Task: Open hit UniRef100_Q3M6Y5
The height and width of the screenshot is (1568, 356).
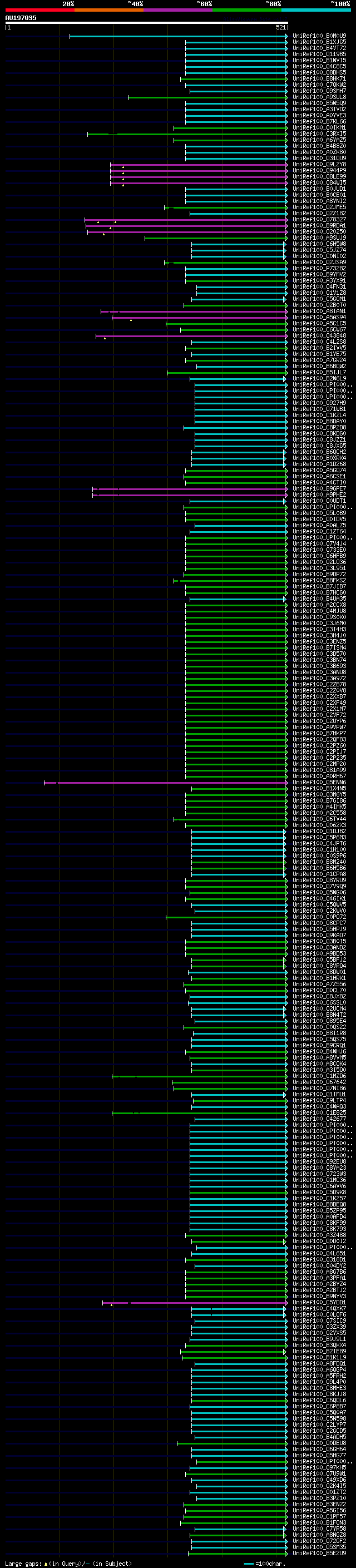Action: pyautogui.click(x=319, y=795)
